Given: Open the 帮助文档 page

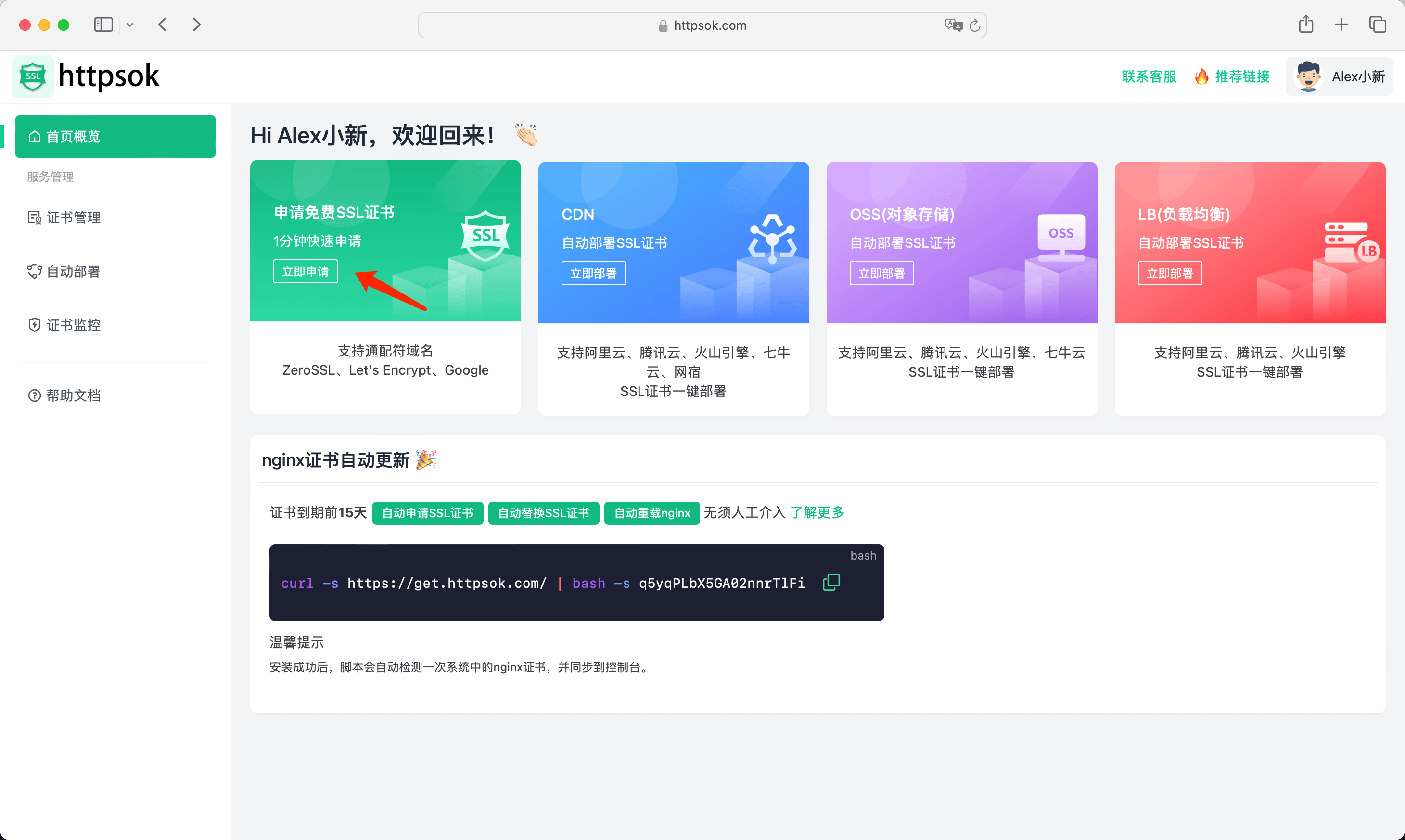Looking at the screenshot, I should pyautogui.click(x=74, y=395).
